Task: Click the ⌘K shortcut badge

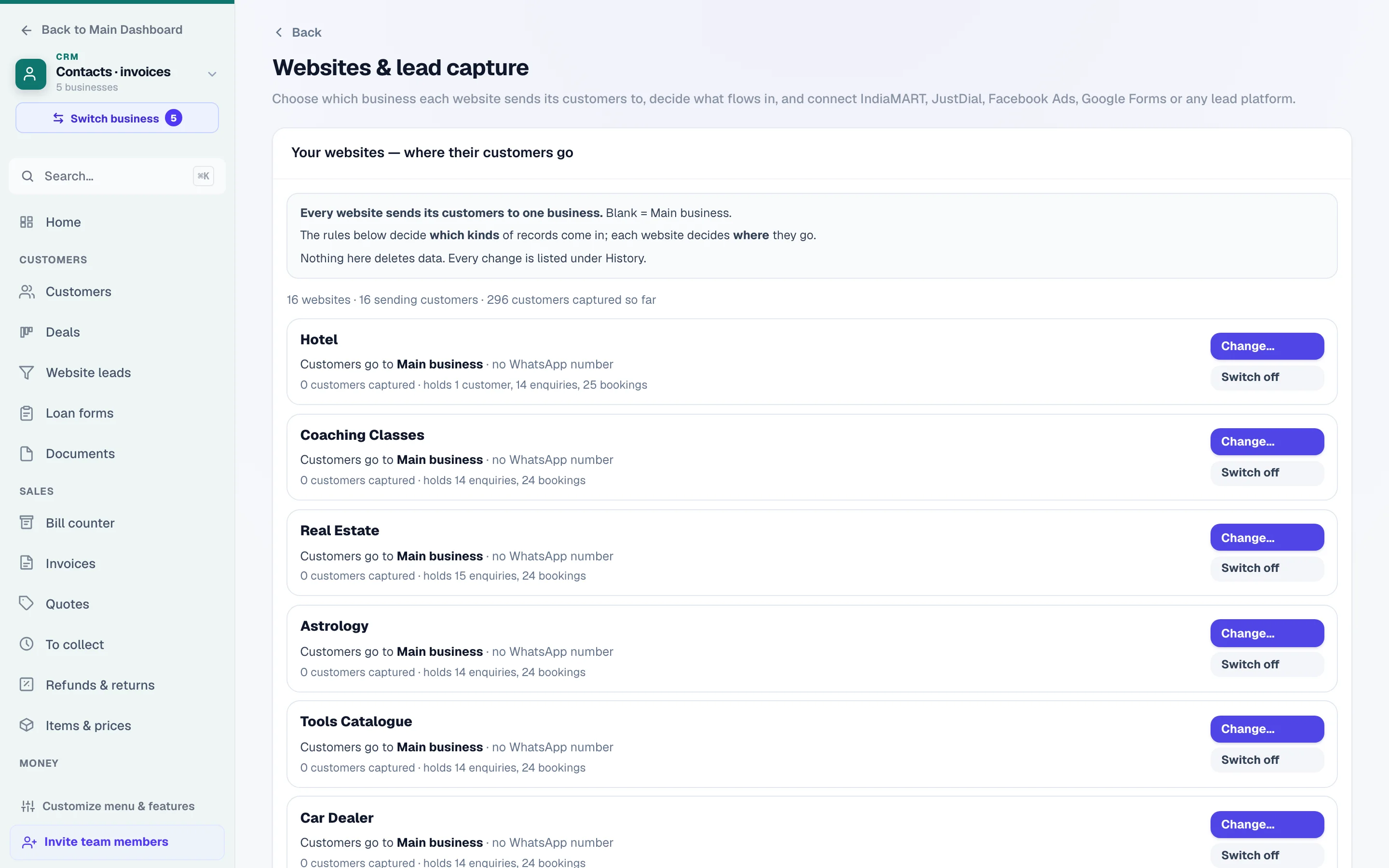Action: coord(203,176)
